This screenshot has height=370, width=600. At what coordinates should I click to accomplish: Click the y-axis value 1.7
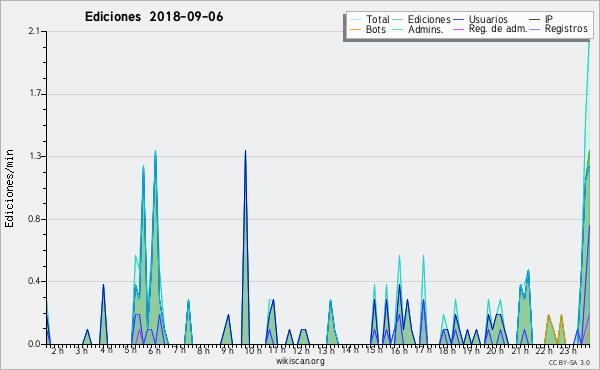[34, 94]
